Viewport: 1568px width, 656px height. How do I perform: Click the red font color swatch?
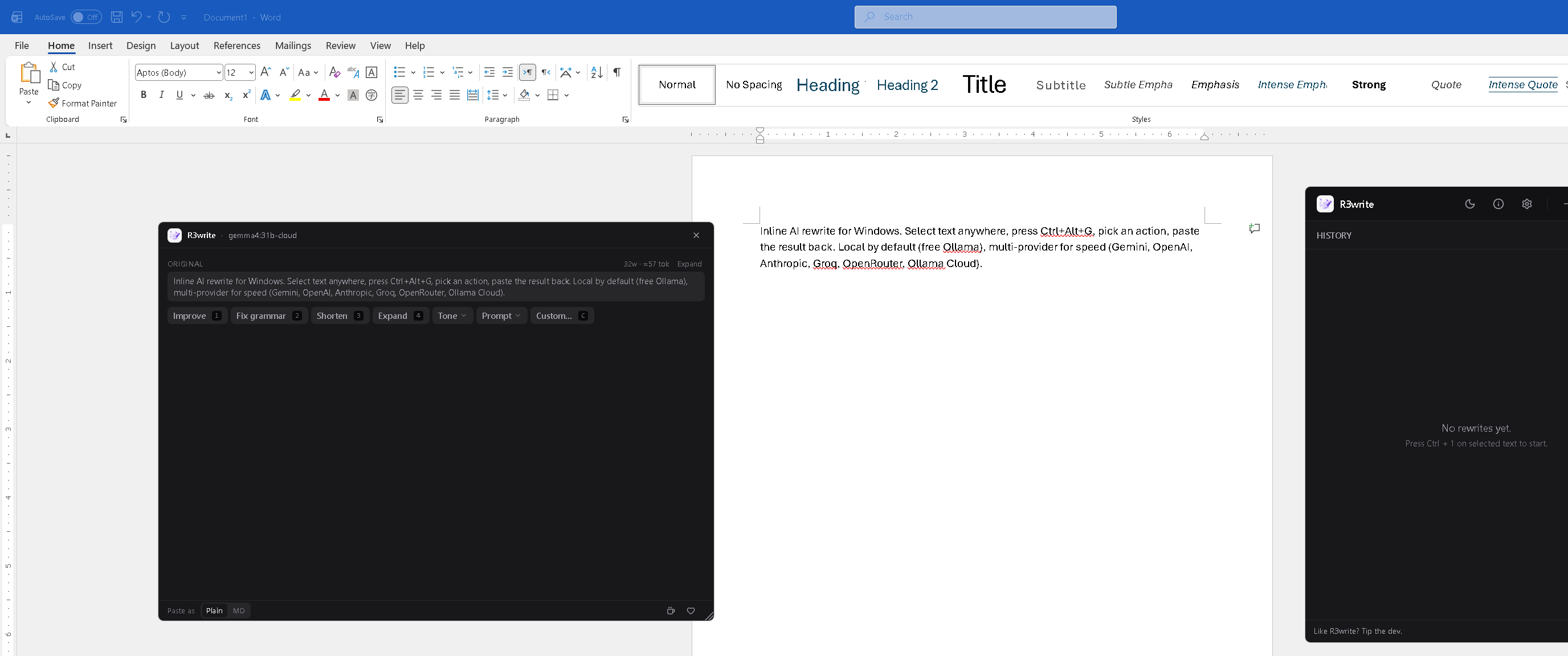(x=324, y=95)
